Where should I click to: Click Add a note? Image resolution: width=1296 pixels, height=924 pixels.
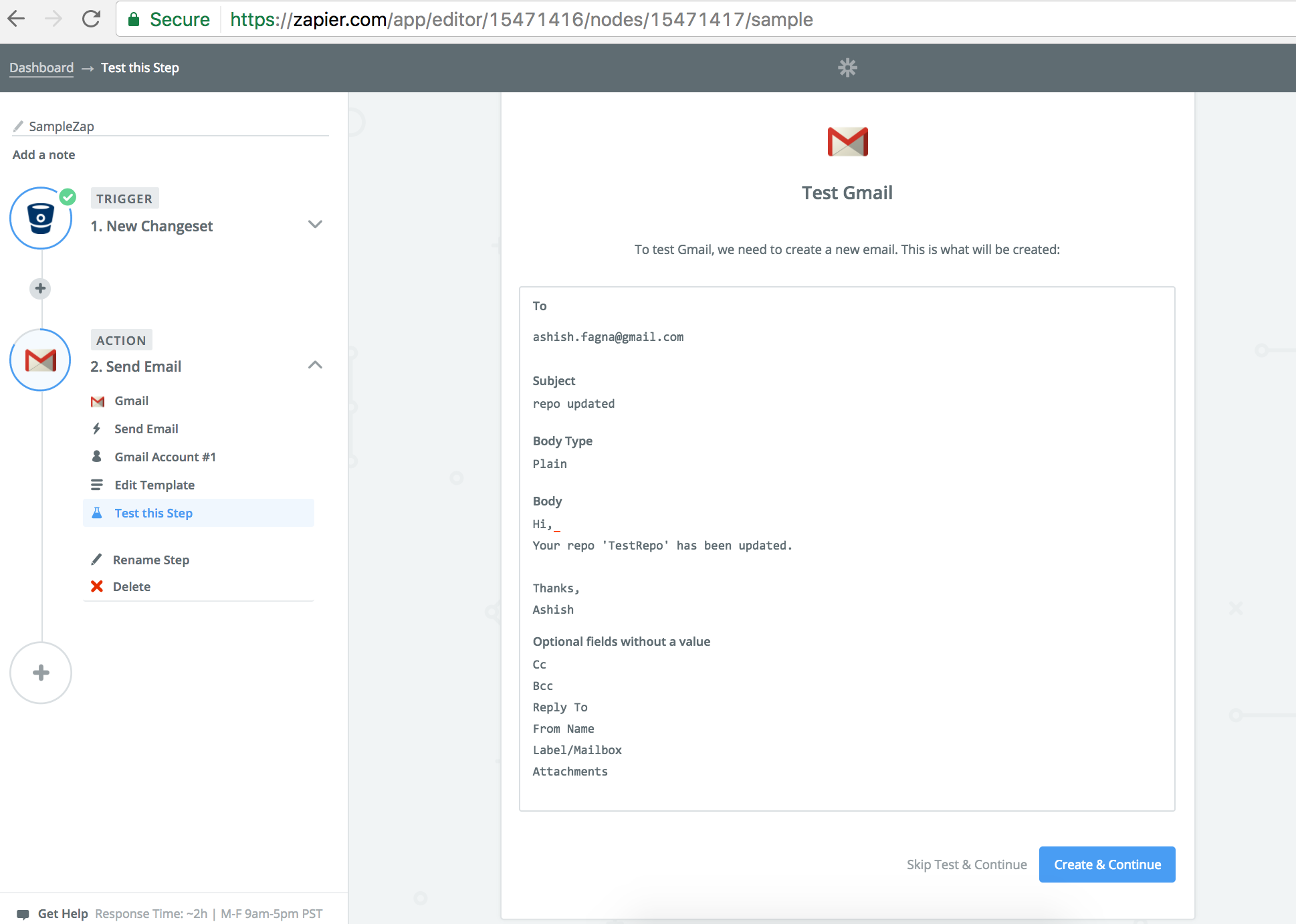click(43, 154)
